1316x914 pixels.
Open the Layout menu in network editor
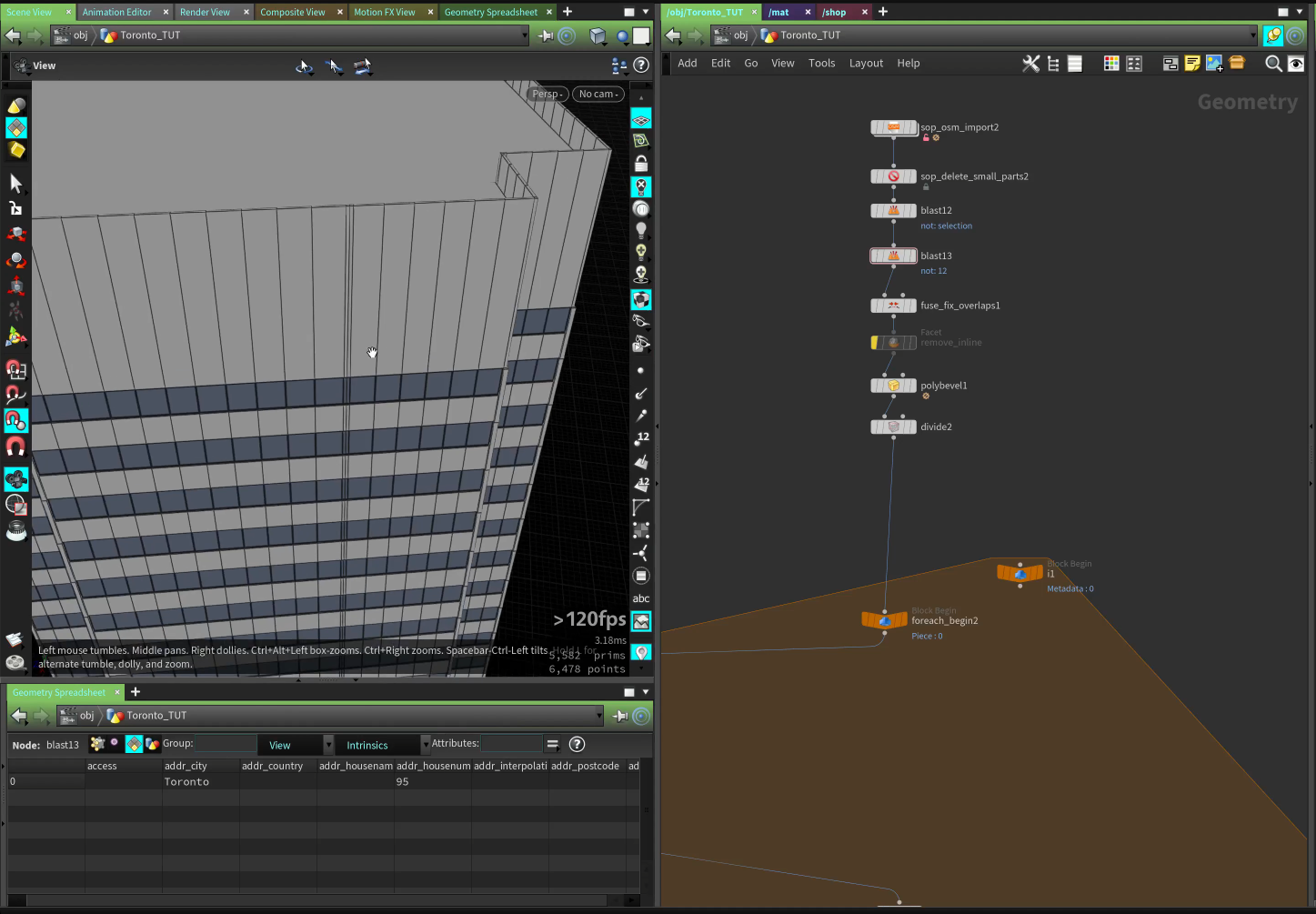(x=866, y=64)
